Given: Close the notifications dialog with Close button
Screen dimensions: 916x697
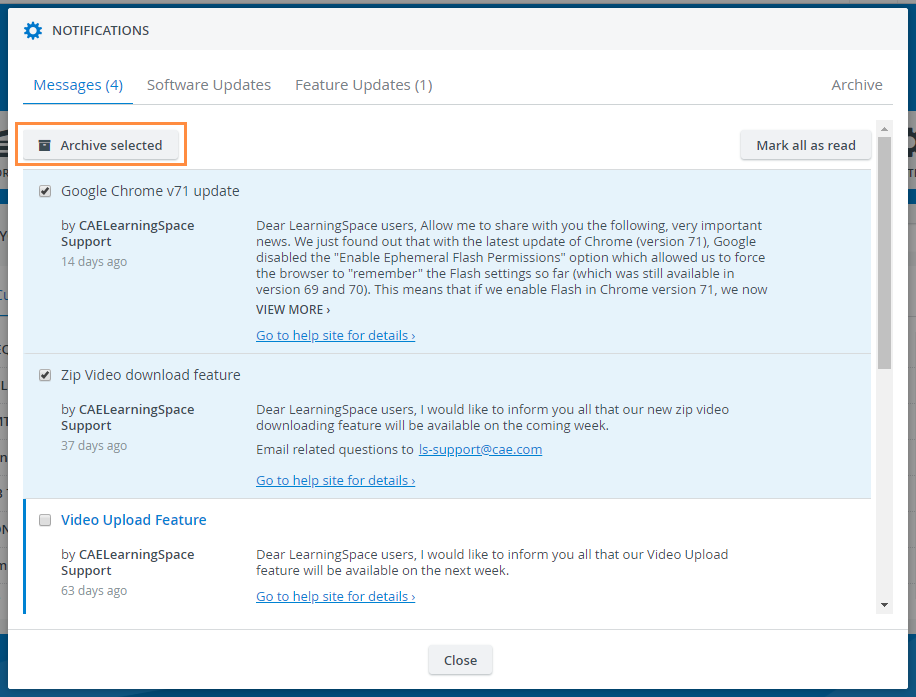Looking at the screenshot, I should 460,660.
